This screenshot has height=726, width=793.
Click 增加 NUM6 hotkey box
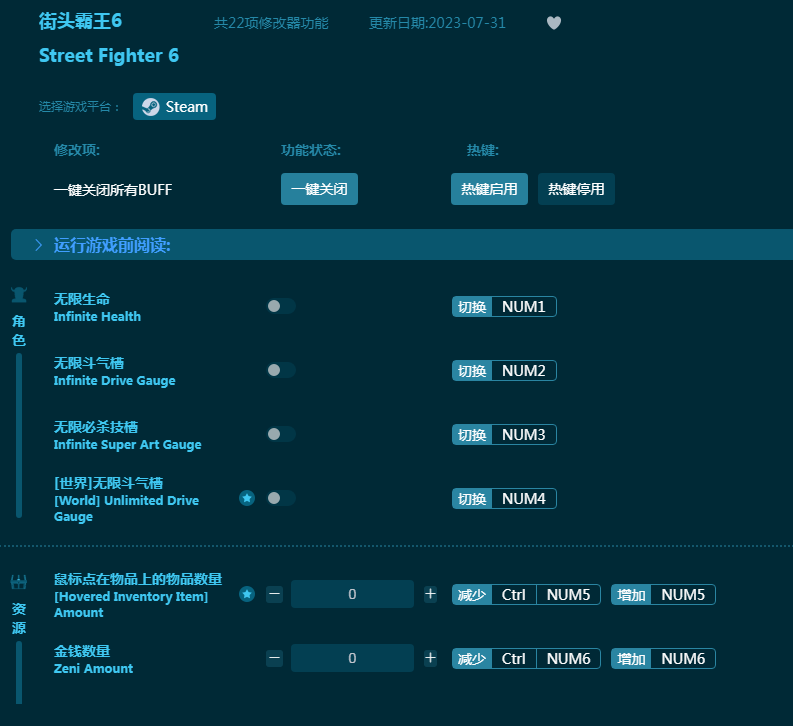[x=663, y=659]
